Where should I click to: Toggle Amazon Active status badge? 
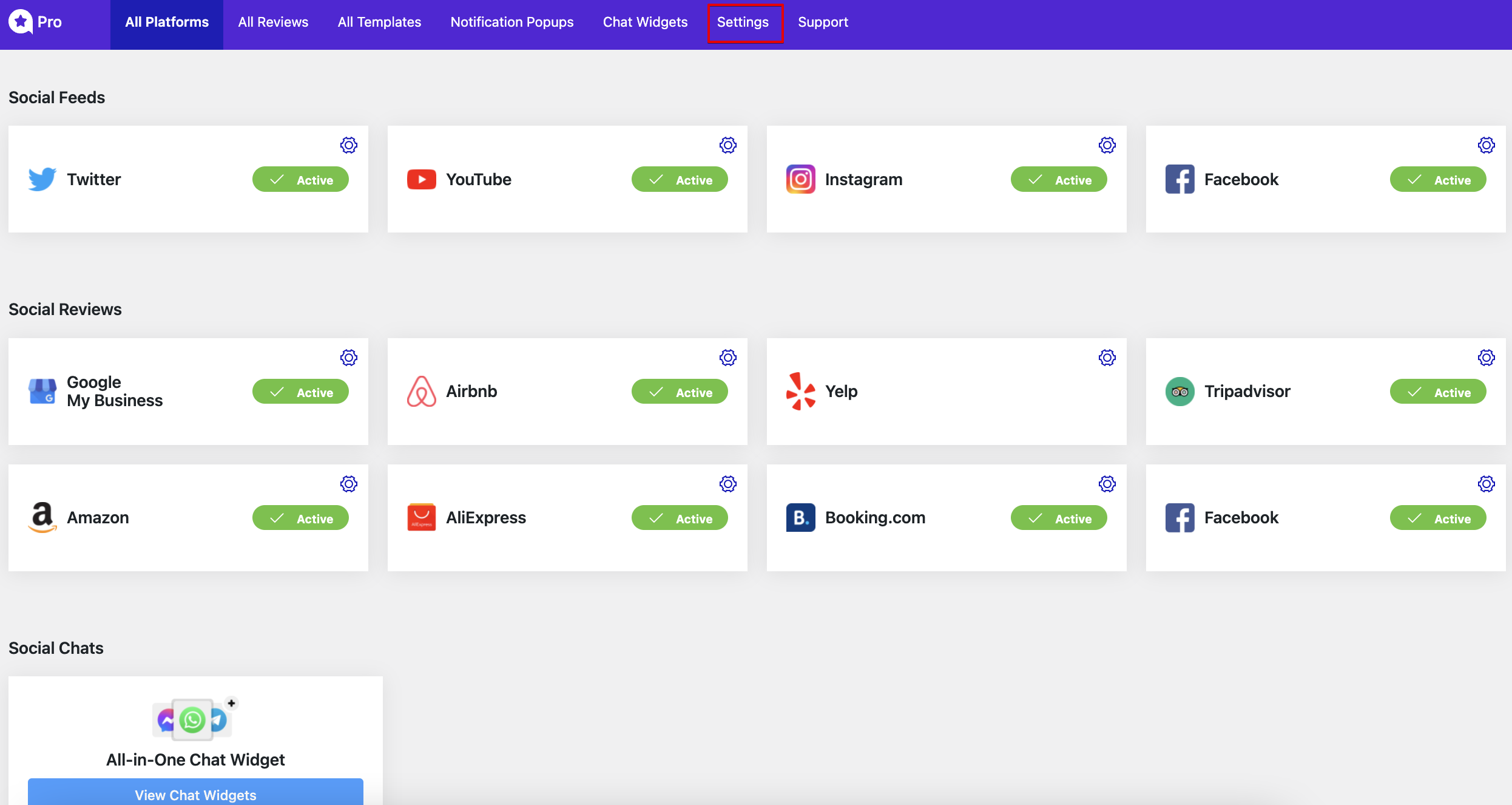[300, 518]
